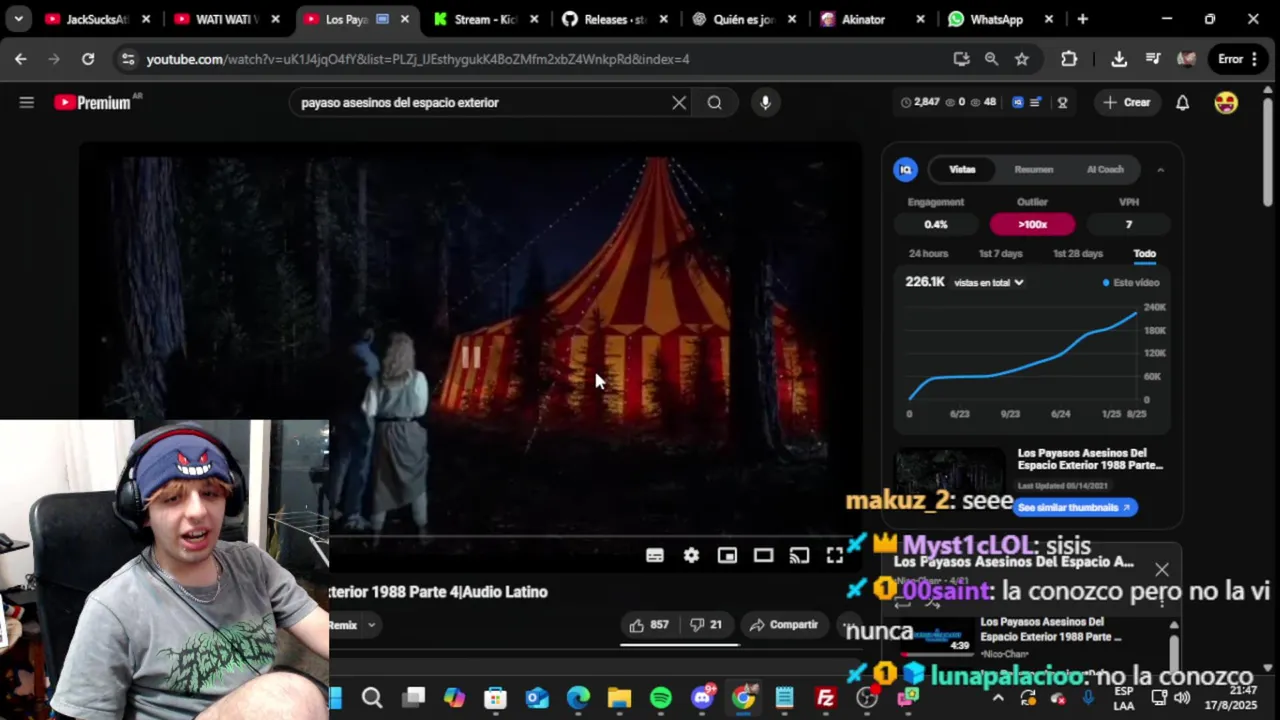
Task: Open the browser downloads icon
Action: (1119, 59)
